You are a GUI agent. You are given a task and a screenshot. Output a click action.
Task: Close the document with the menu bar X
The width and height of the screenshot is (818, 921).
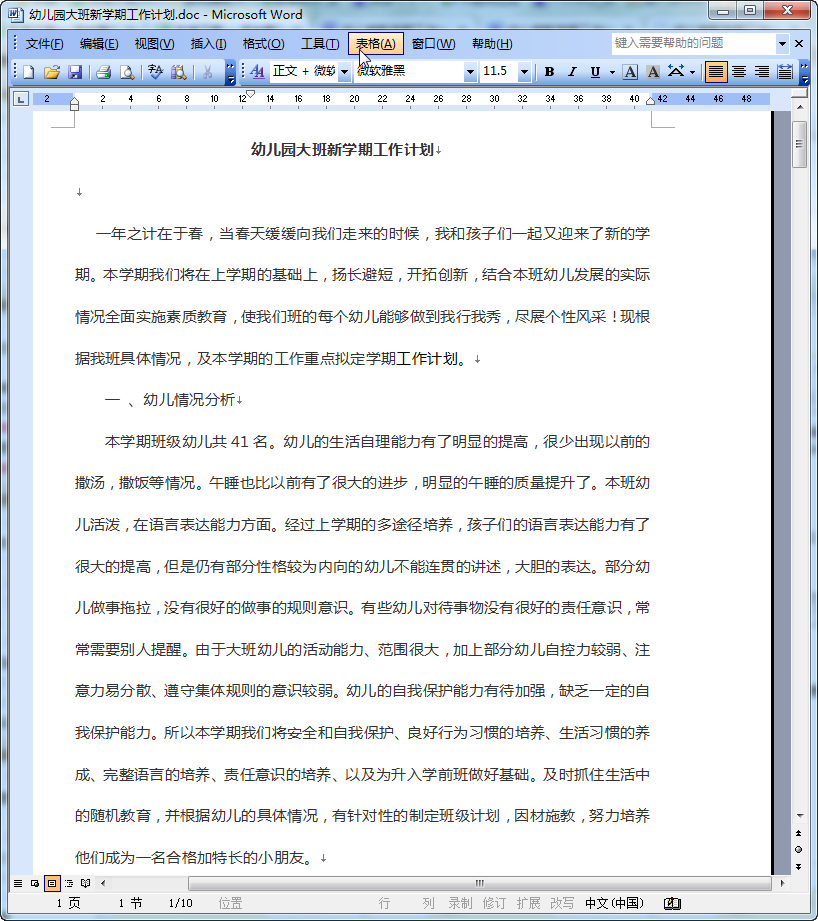click(799, 43)
